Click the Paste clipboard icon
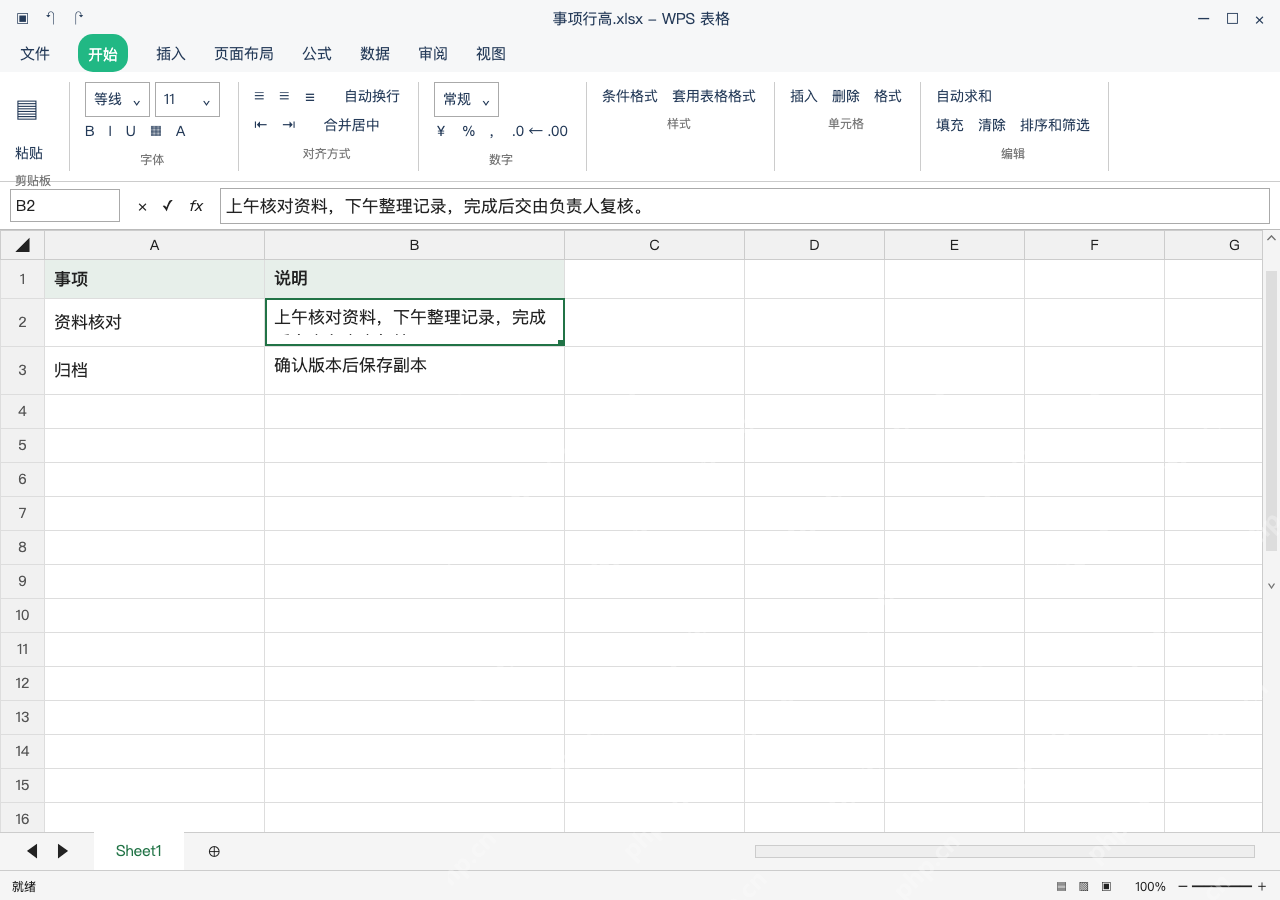This screenshot has height=900, width=1280. tap(27, 110)
